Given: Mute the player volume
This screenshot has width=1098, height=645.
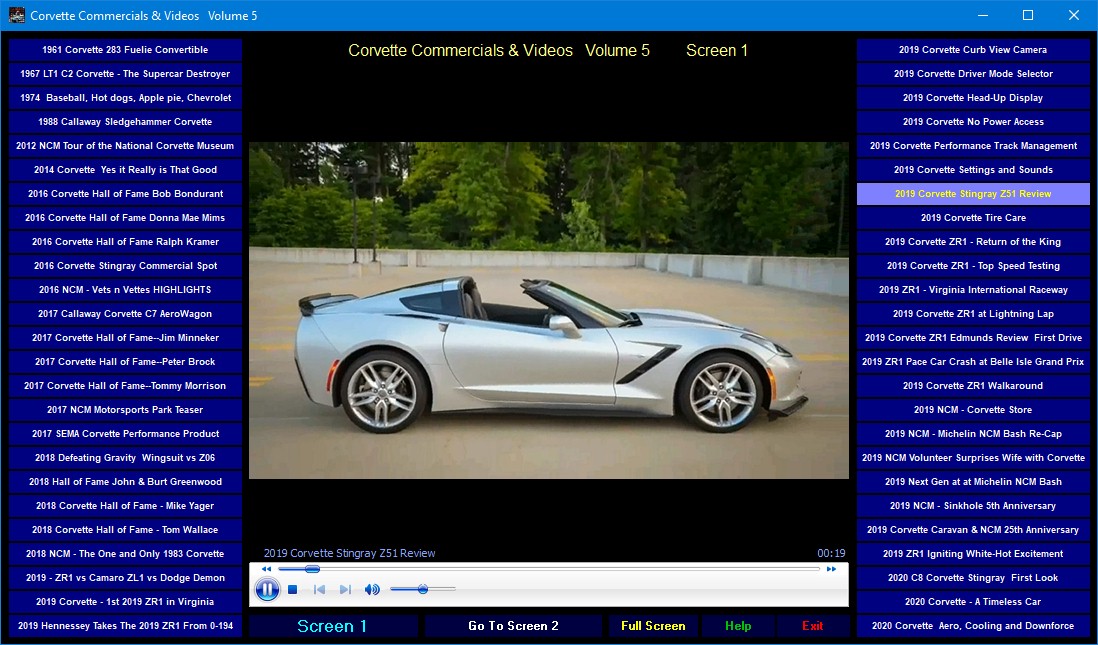Looking at the screenshot, I should [372, 590].
